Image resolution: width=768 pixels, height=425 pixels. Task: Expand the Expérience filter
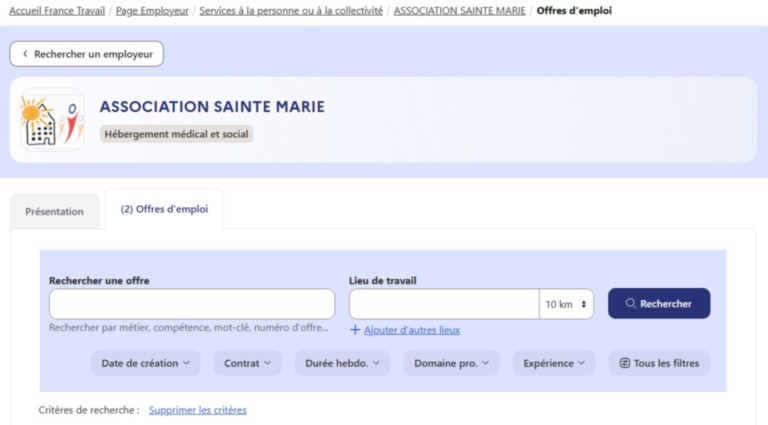[x=554, y=363]
